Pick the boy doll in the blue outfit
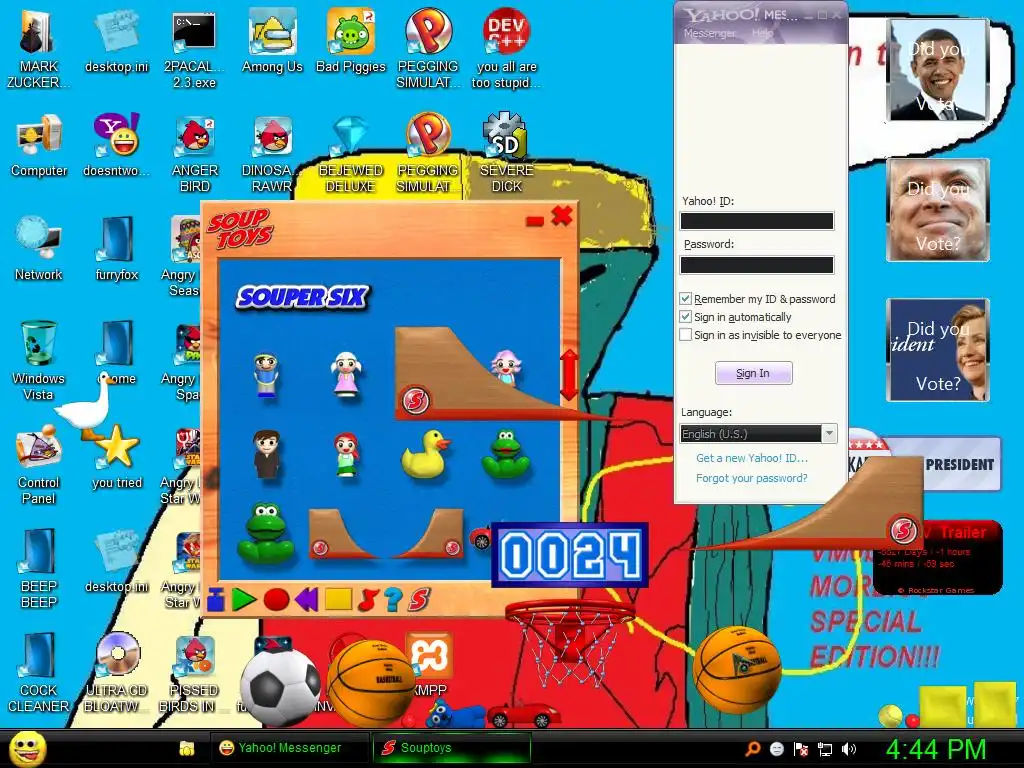Image resolution: width=1024 pixels, height=768 pixels. point(266,376)
